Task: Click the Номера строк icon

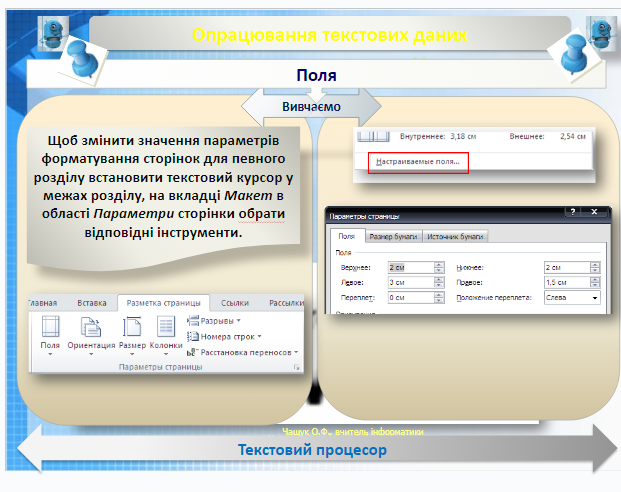Action: click(x=193, y=336)
